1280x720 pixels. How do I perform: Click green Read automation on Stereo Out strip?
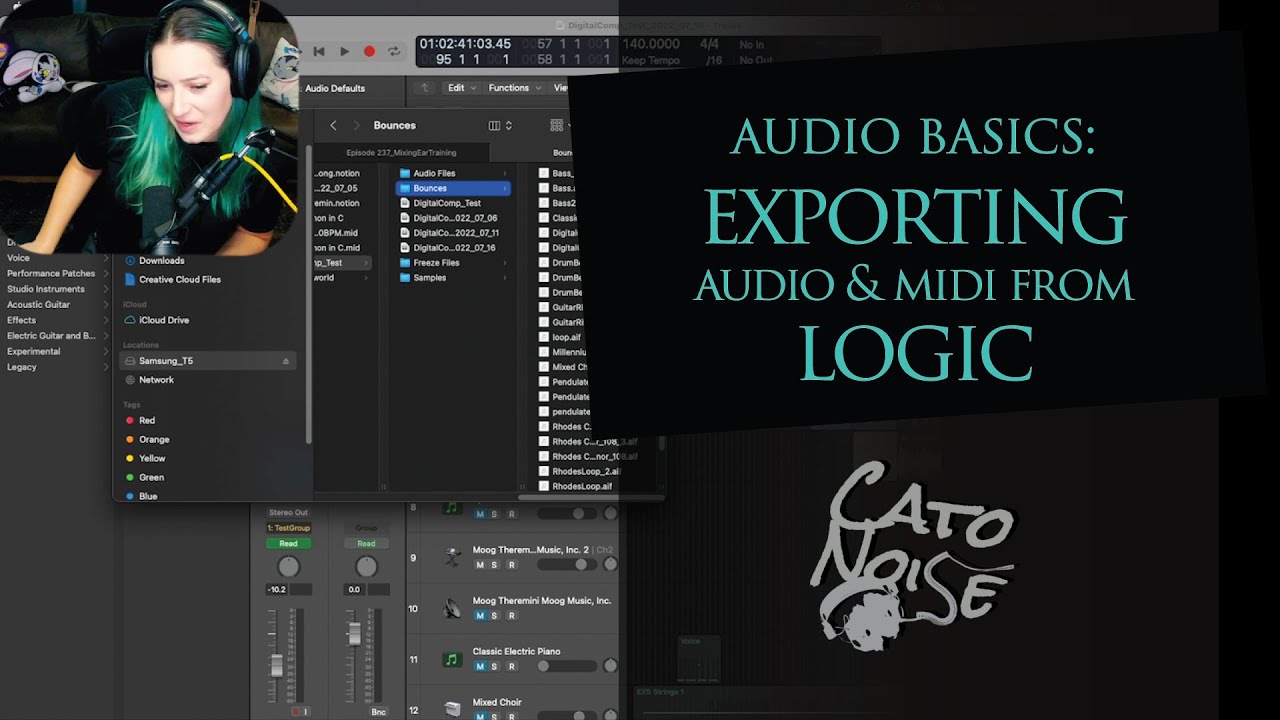click(x=288, y=544)
